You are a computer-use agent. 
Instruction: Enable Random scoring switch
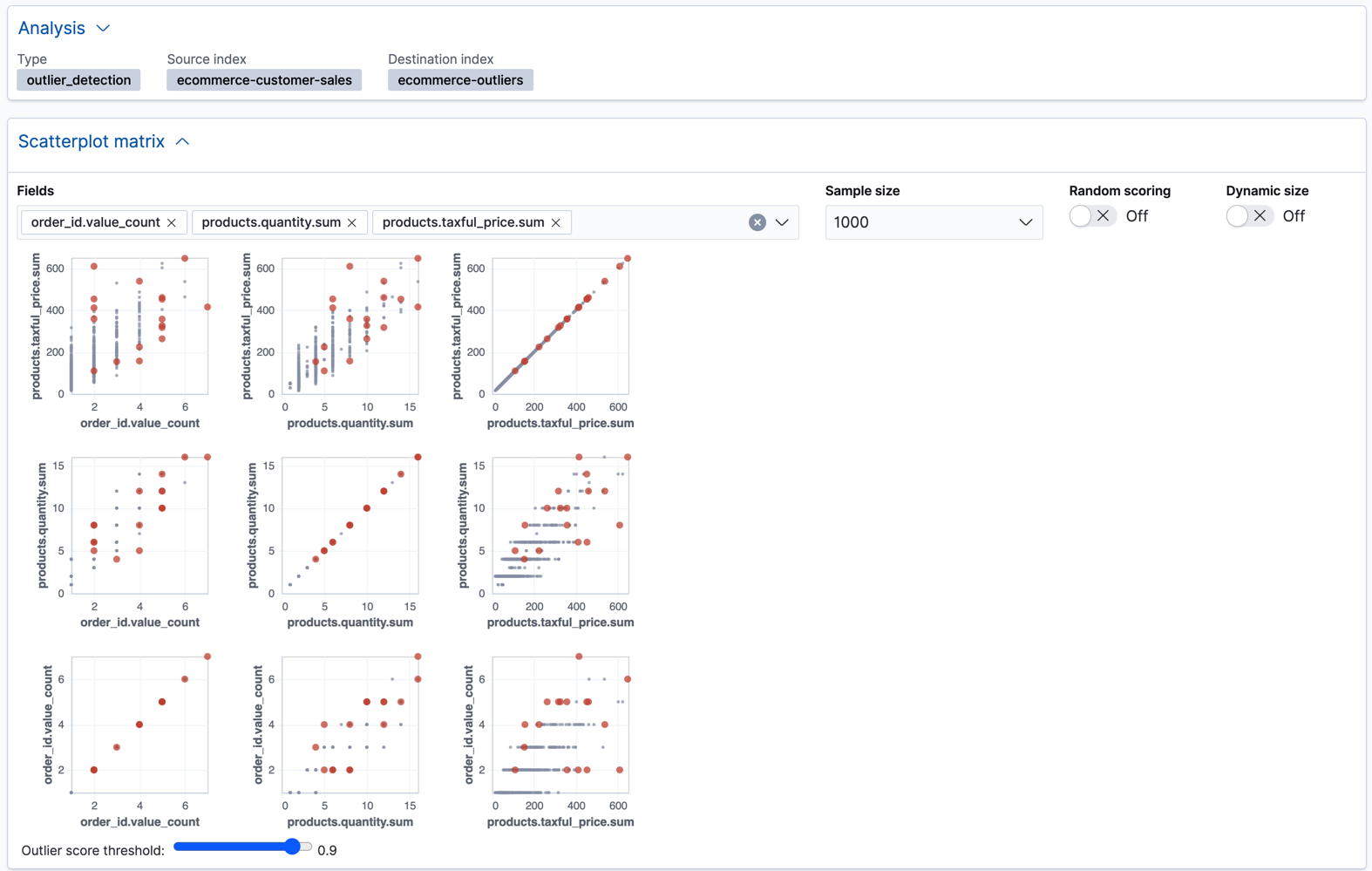(x=1092, y=216)
